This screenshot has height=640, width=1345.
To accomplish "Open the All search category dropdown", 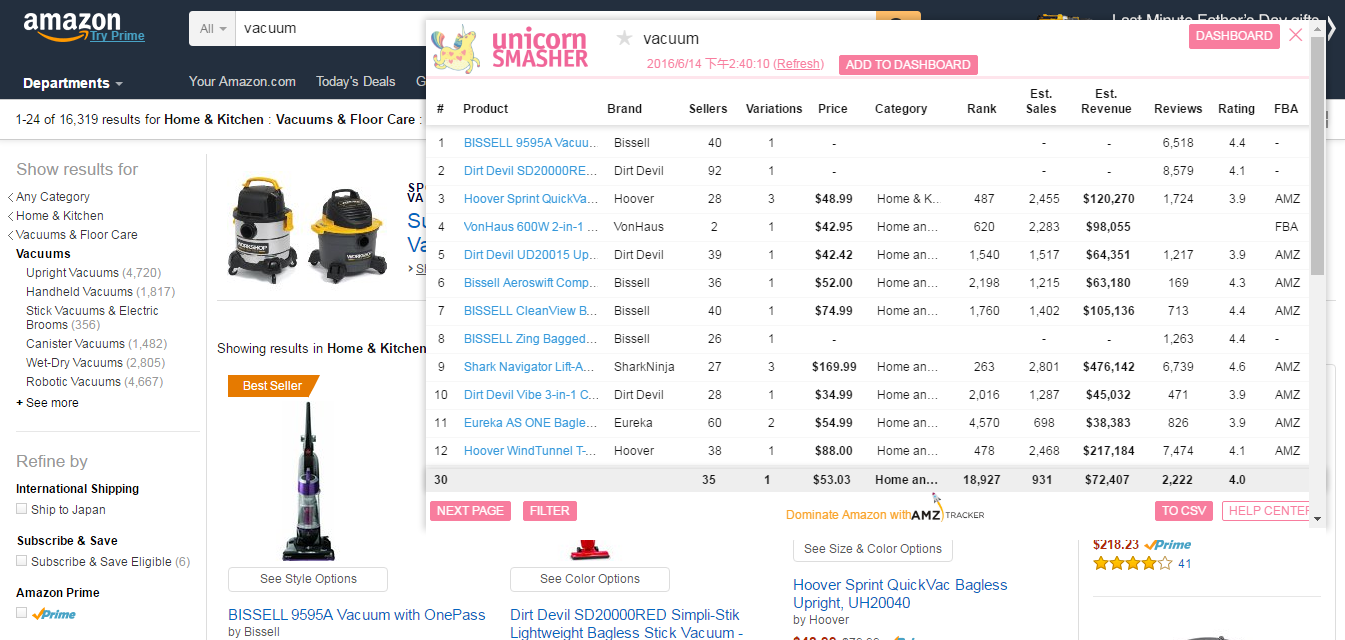I will click(212, 29).
